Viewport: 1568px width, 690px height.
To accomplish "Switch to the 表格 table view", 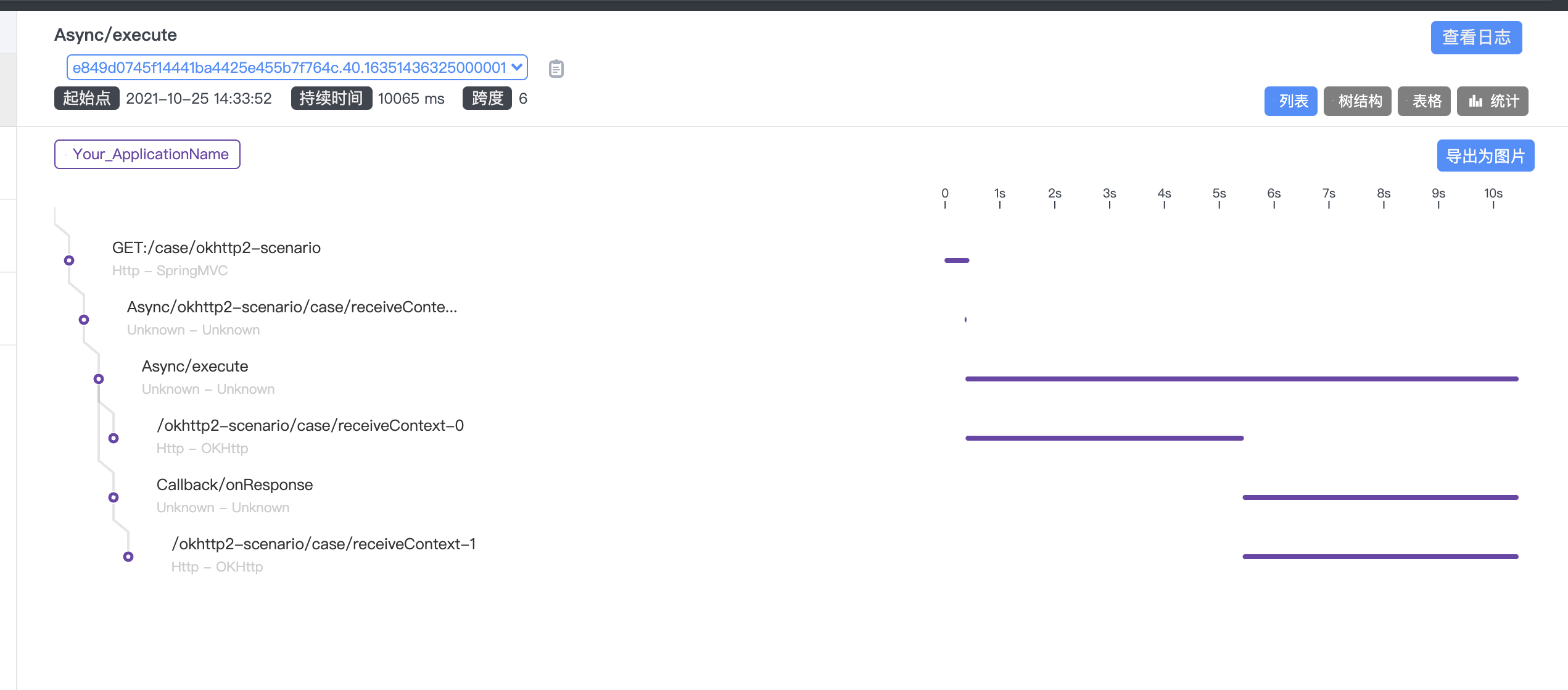I will pyautogui.click(x=1424, y=101).
